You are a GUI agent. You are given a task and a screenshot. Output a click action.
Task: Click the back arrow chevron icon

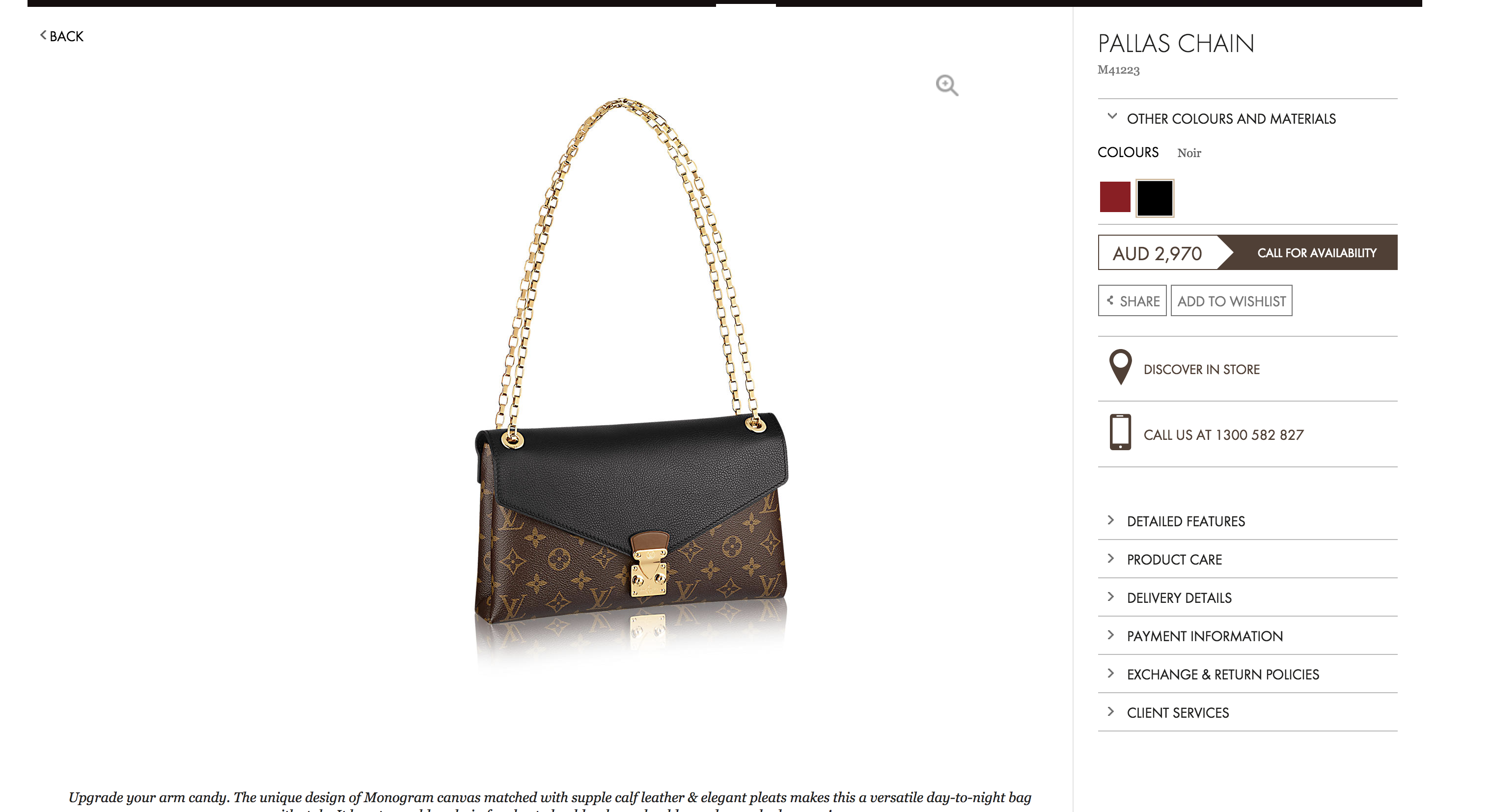click(43, 35)
